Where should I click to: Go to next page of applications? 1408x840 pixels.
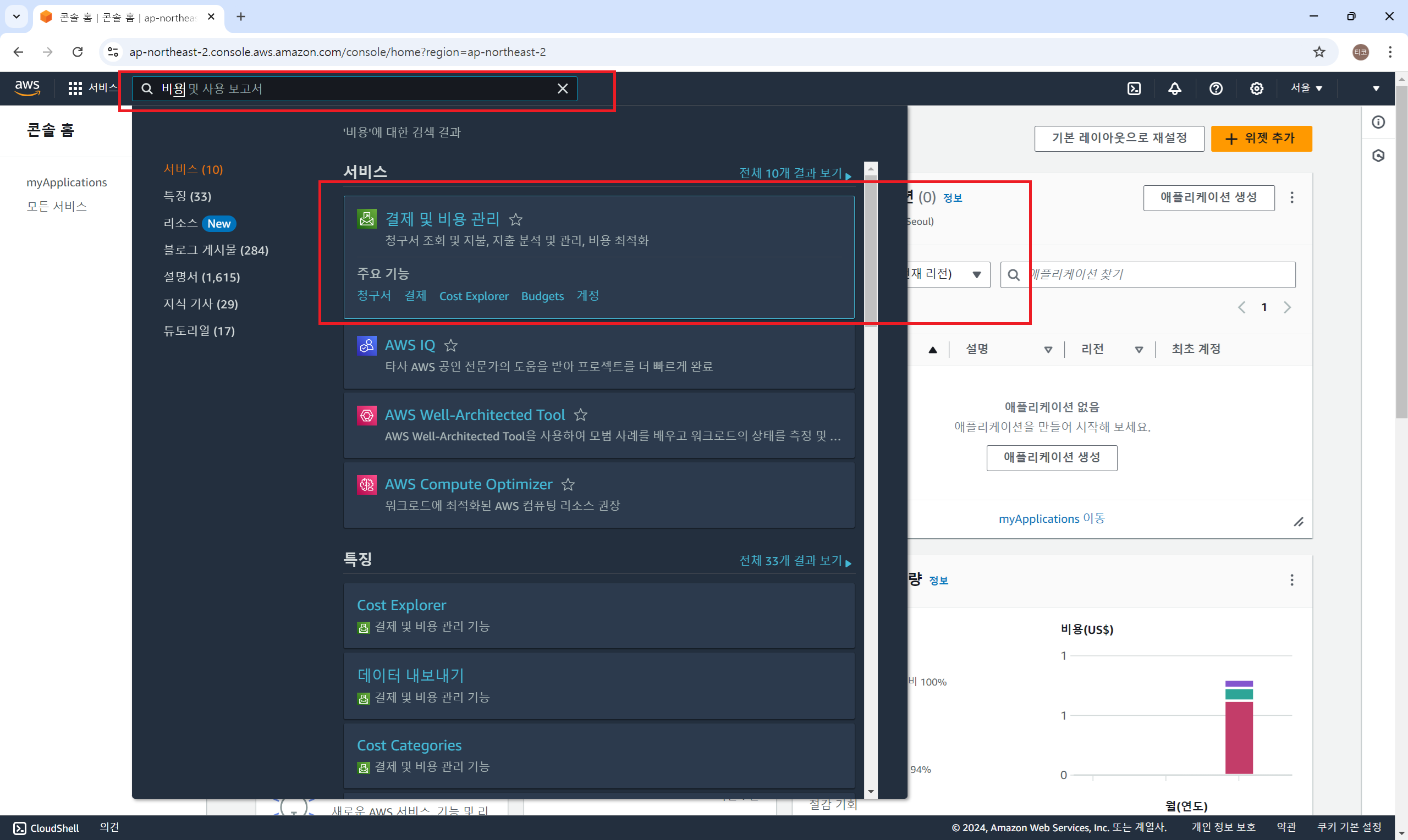(x=1287, y=307)
